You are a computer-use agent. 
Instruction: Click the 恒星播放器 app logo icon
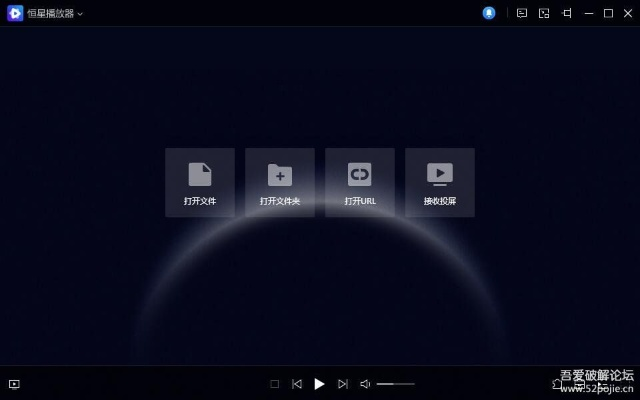tap(15, 13)
